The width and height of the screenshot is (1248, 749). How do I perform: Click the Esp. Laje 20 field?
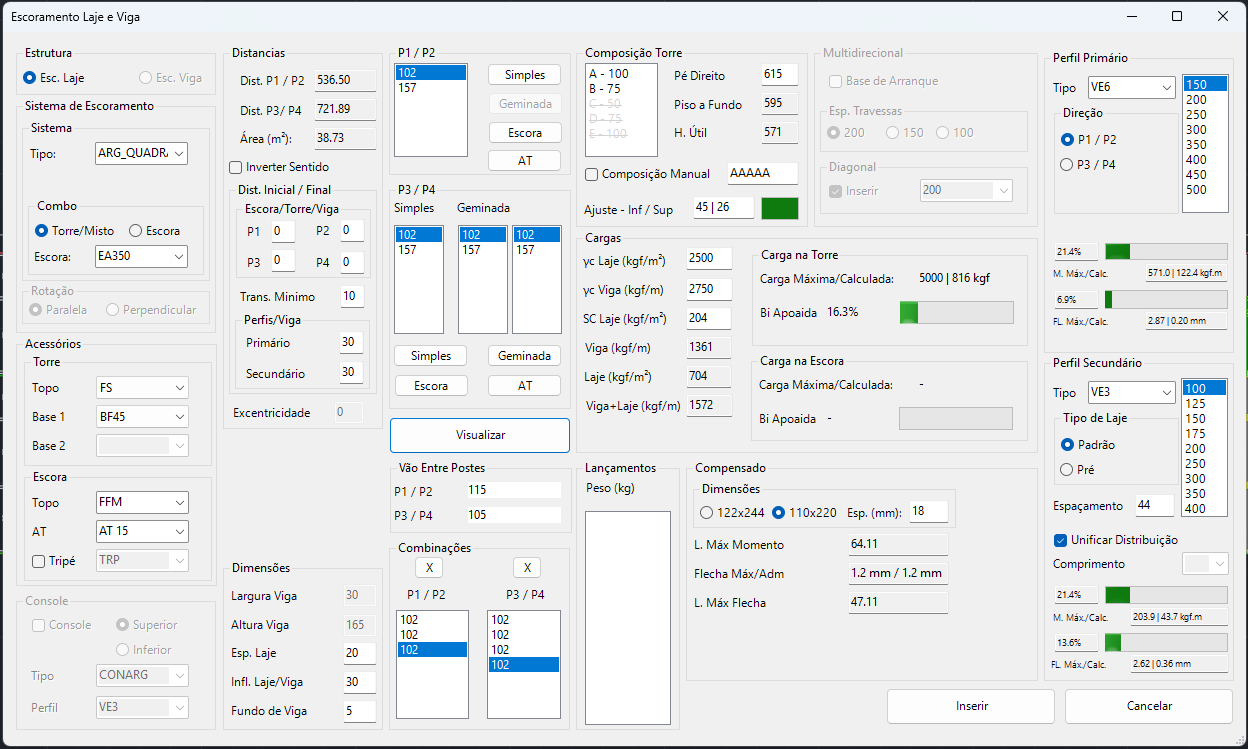pos(359,653)
